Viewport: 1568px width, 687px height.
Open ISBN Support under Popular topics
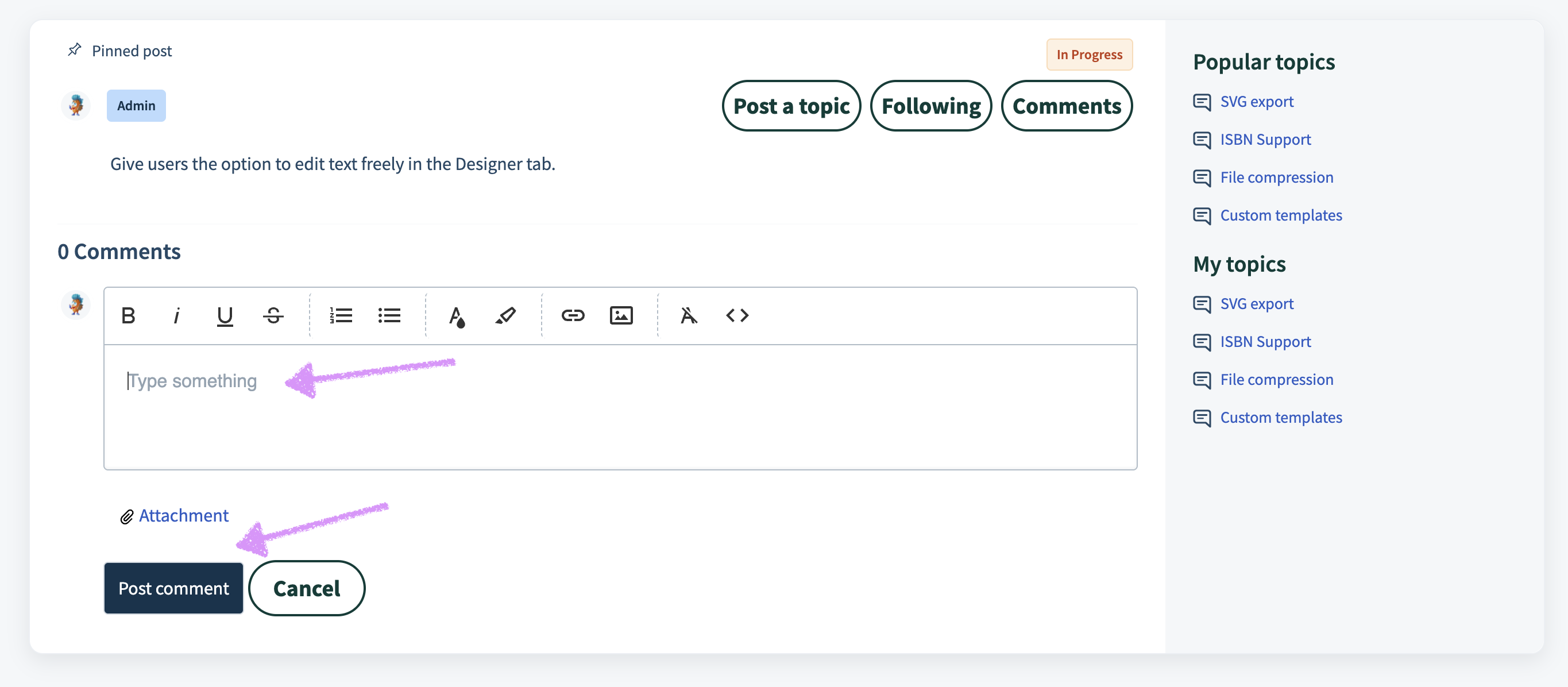point(1265,140)
